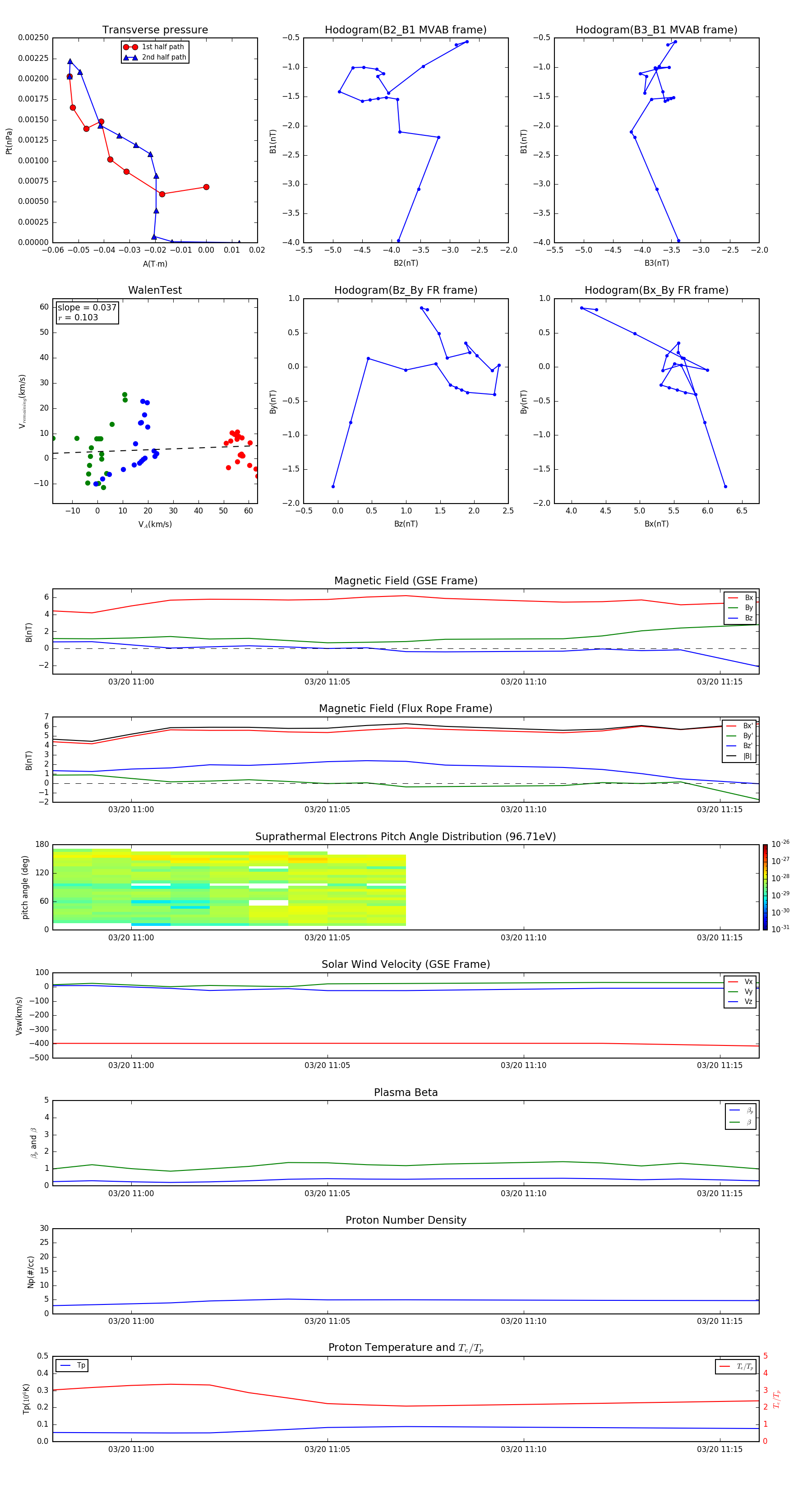Select the '1st half path' legend entry
Image resolution: width=812 pixels, height=1489 pixels.
(x=154, y=47)
